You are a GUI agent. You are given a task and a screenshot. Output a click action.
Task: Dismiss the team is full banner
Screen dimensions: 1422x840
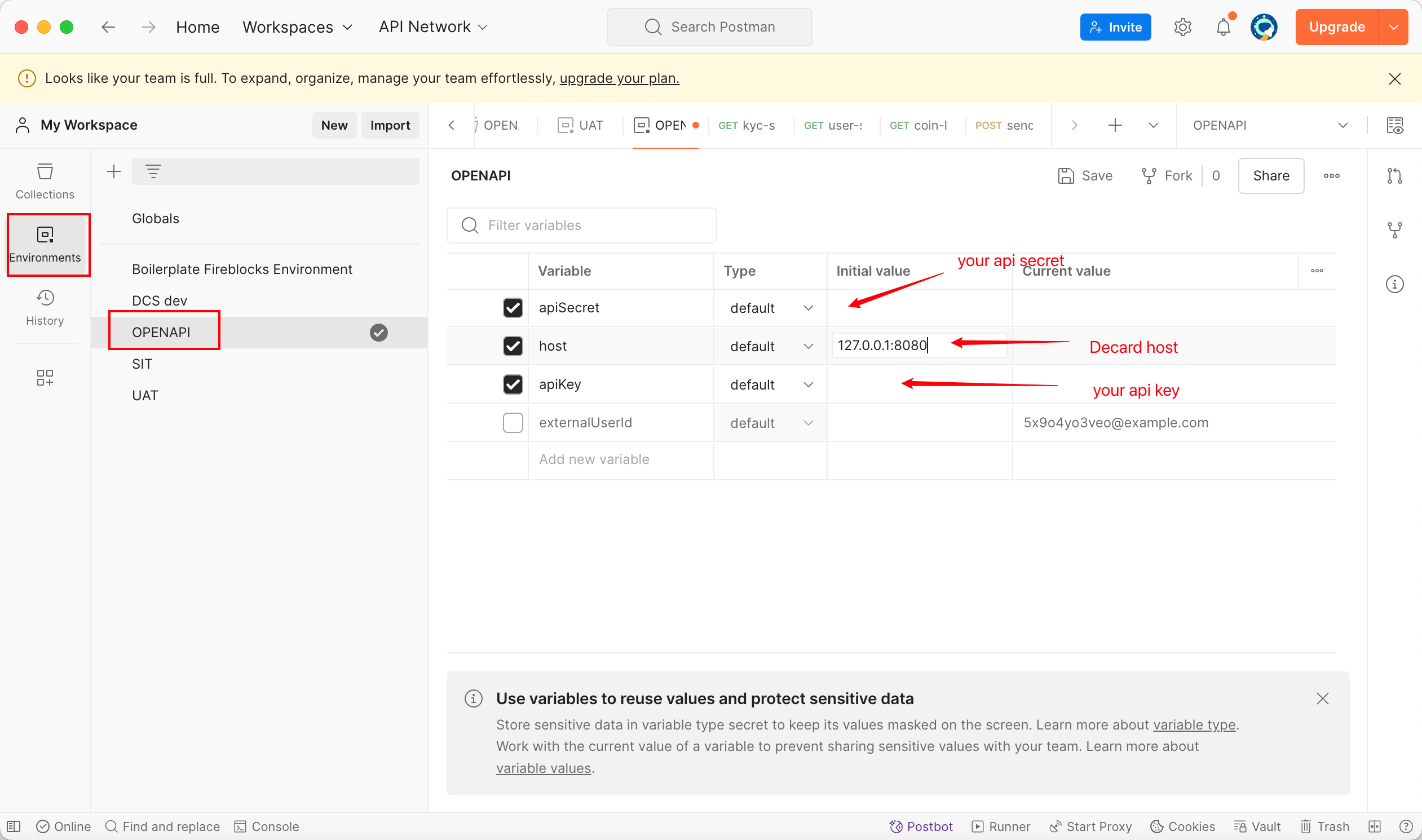pos(1394,79)
